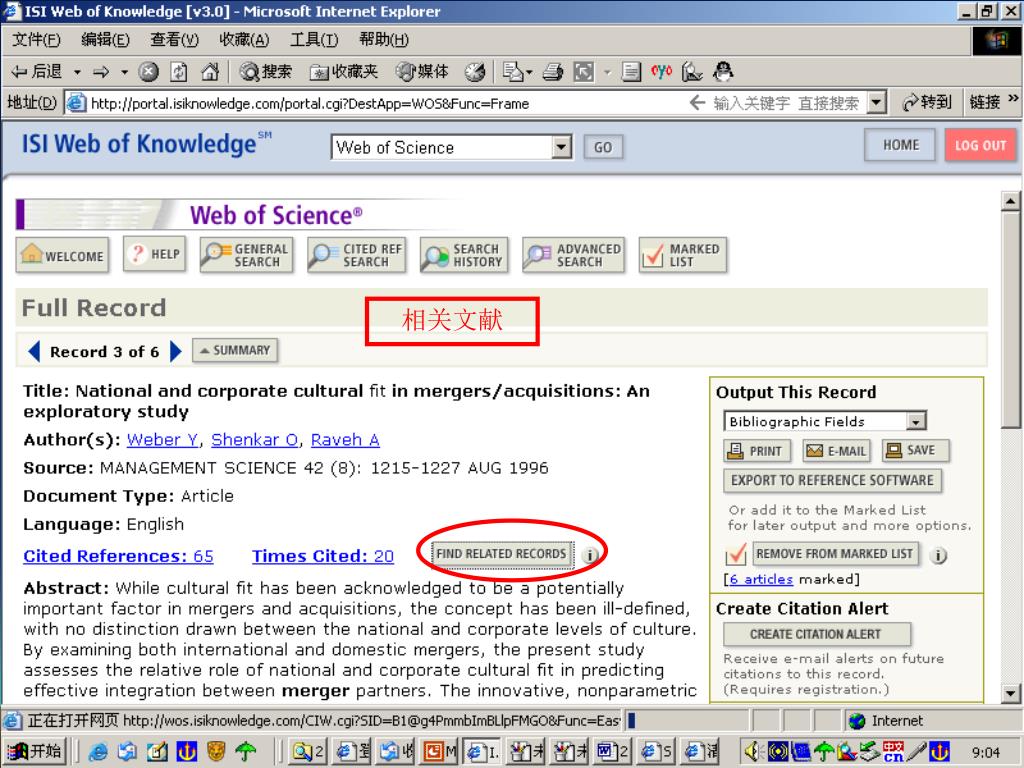Open the 媒体 (Media) toolbar button

(423, 71)
